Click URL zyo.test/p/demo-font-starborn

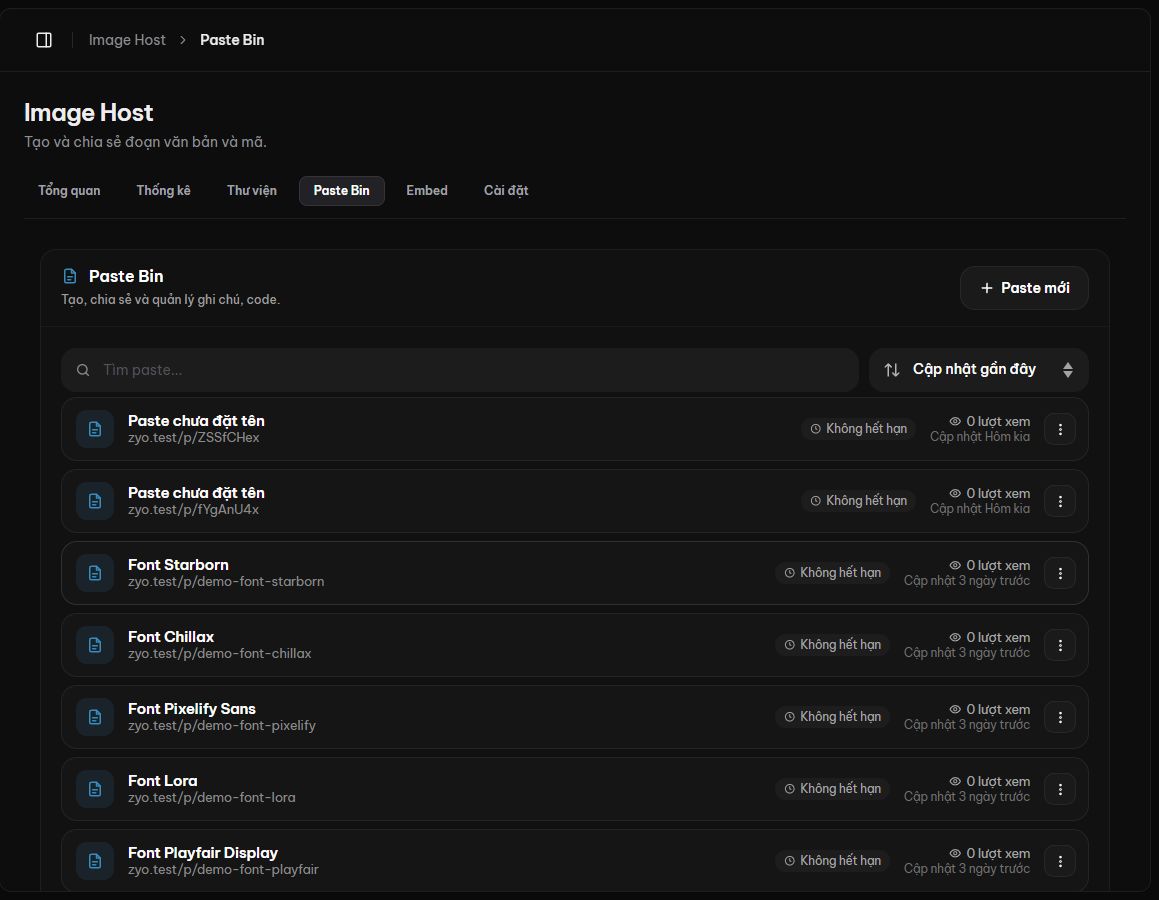pos(226,582)
